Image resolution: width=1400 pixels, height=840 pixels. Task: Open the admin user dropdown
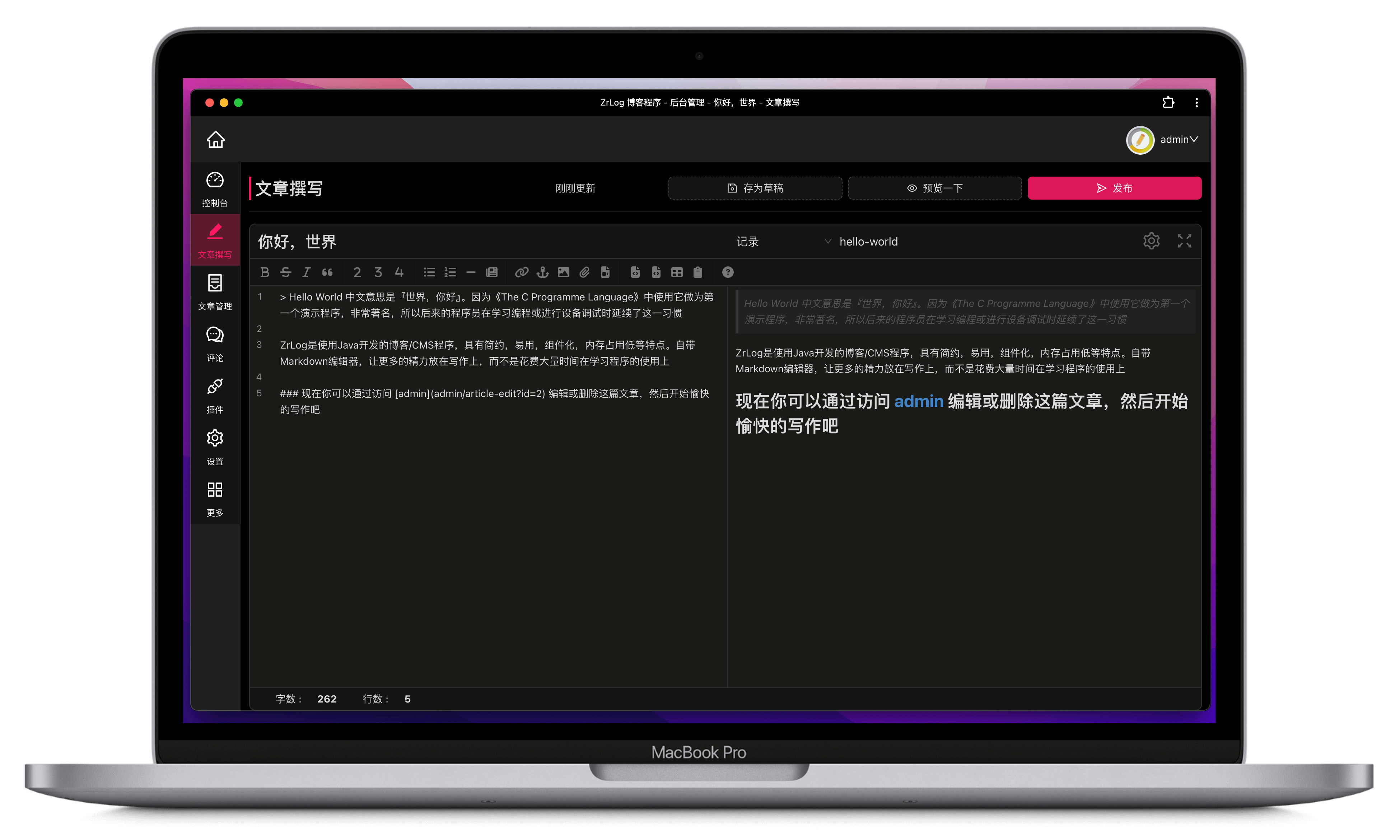[x=1177, y=140]
